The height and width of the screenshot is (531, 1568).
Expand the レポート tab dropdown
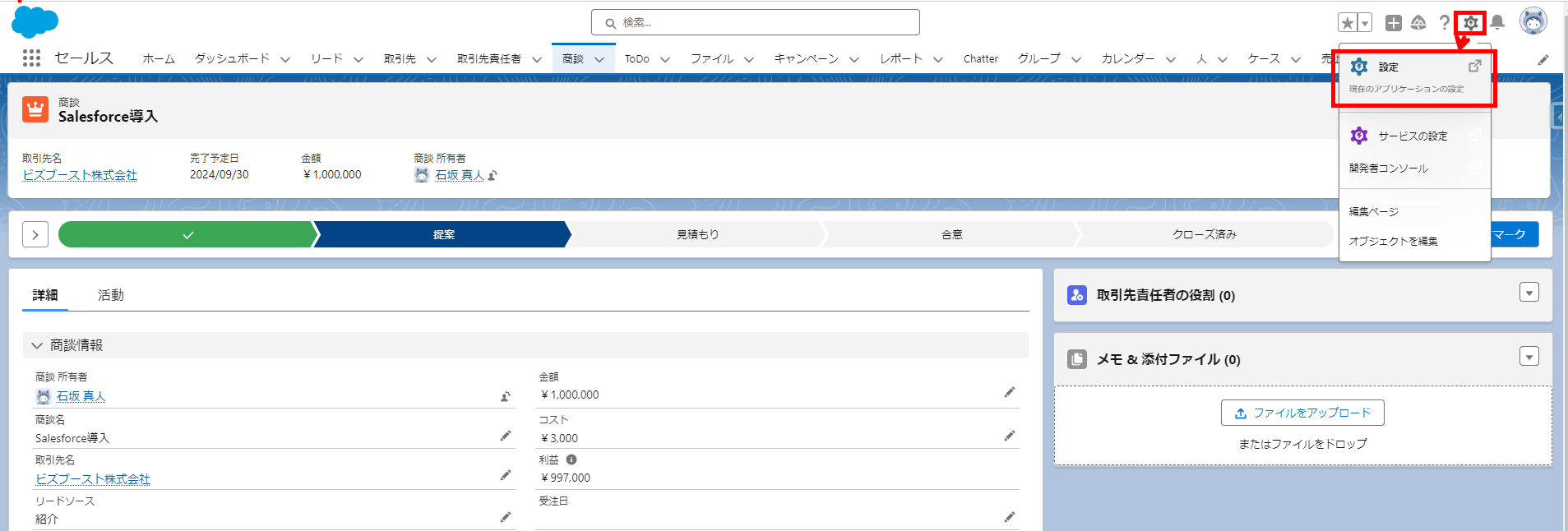938,59
